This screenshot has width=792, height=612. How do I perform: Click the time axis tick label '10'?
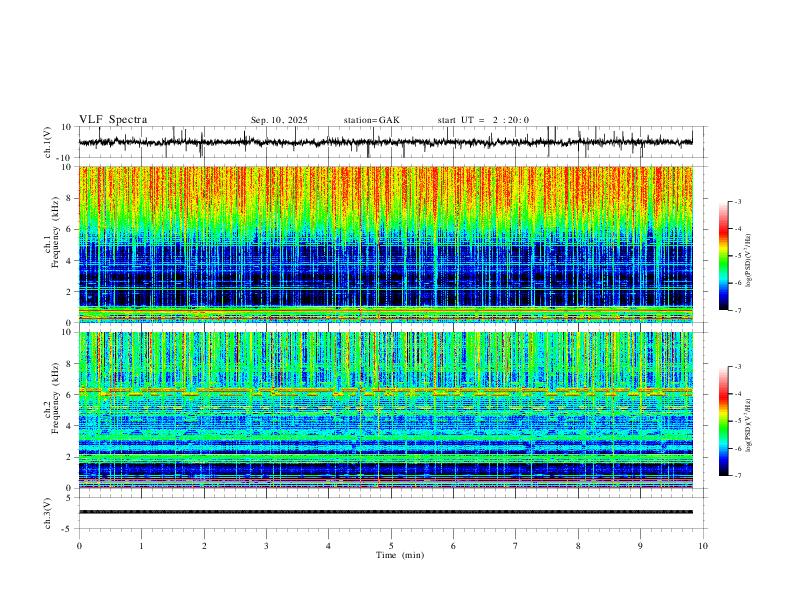(703, 546)
